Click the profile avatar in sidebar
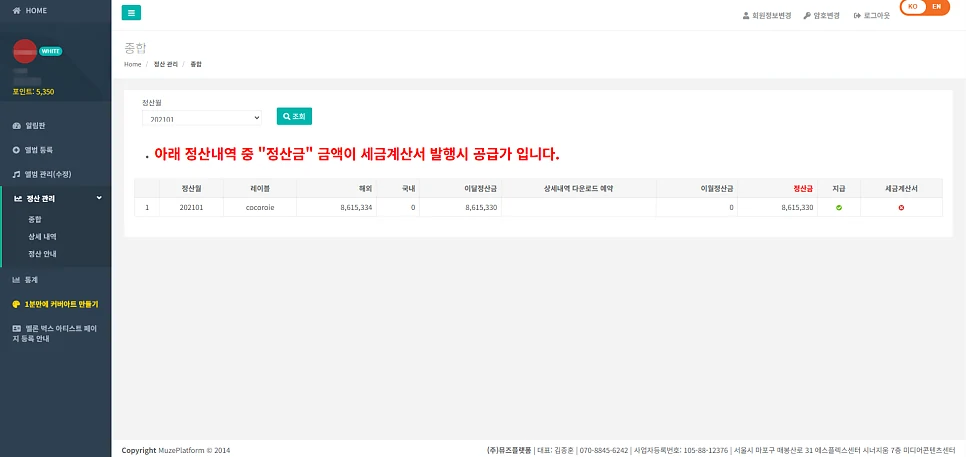Screen dimensions: 966x457 click(25, 51)
